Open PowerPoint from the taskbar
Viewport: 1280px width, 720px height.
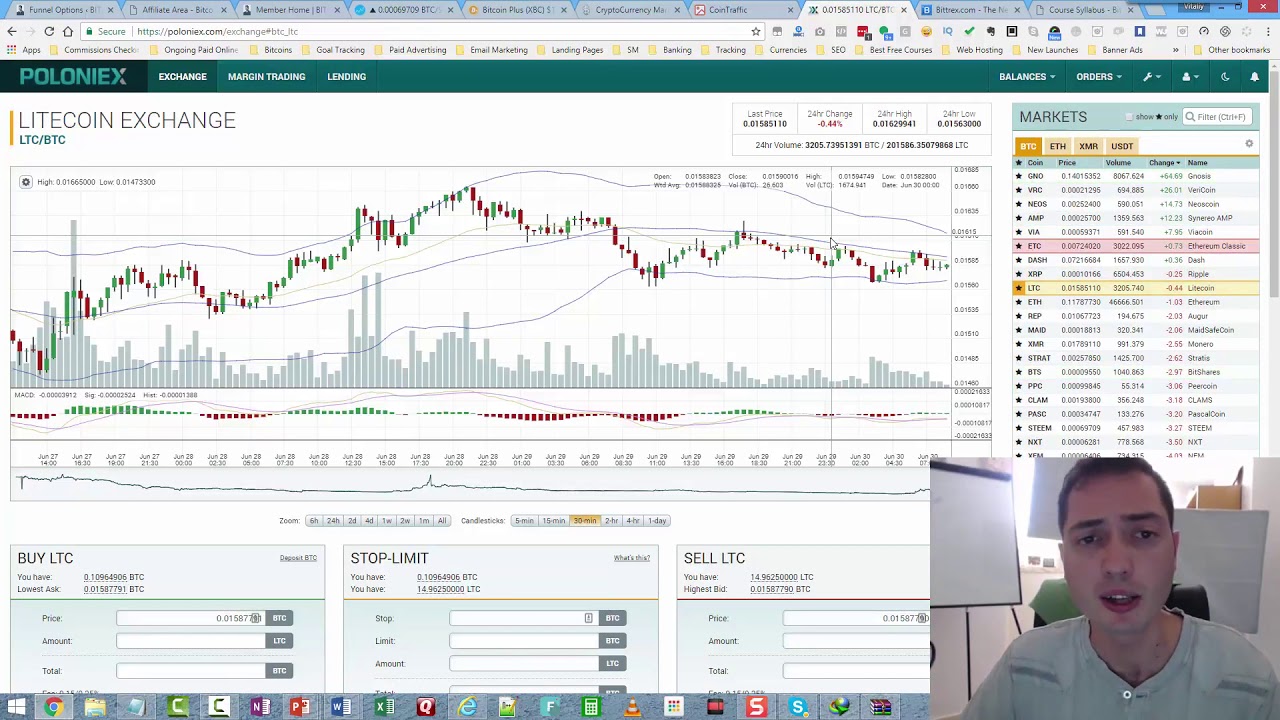coord(299,708)
